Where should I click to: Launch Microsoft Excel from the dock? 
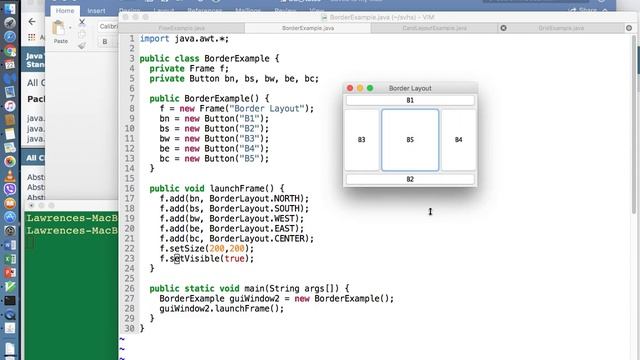pyautogui.click(x=10, y=259)
